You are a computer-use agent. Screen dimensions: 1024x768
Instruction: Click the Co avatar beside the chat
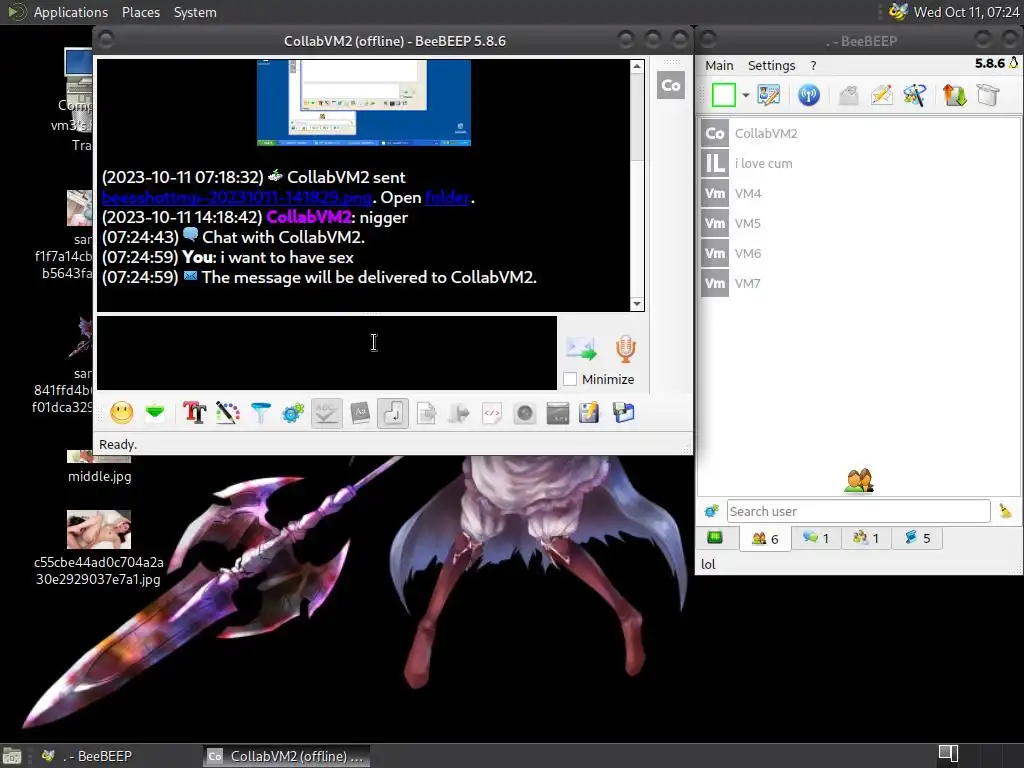[671, 86]
